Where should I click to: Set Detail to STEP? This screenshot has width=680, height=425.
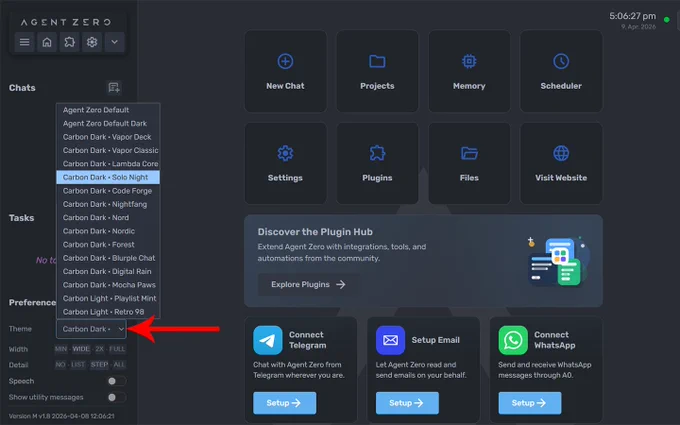(x=99, y=365)
